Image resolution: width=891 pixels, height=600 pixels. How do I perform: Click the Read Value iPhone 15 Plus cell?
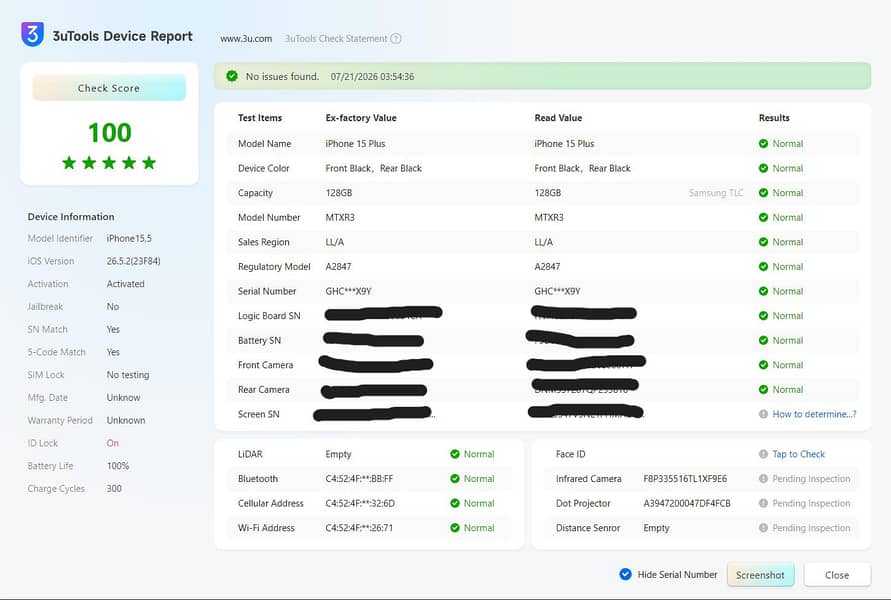[564, 144]
